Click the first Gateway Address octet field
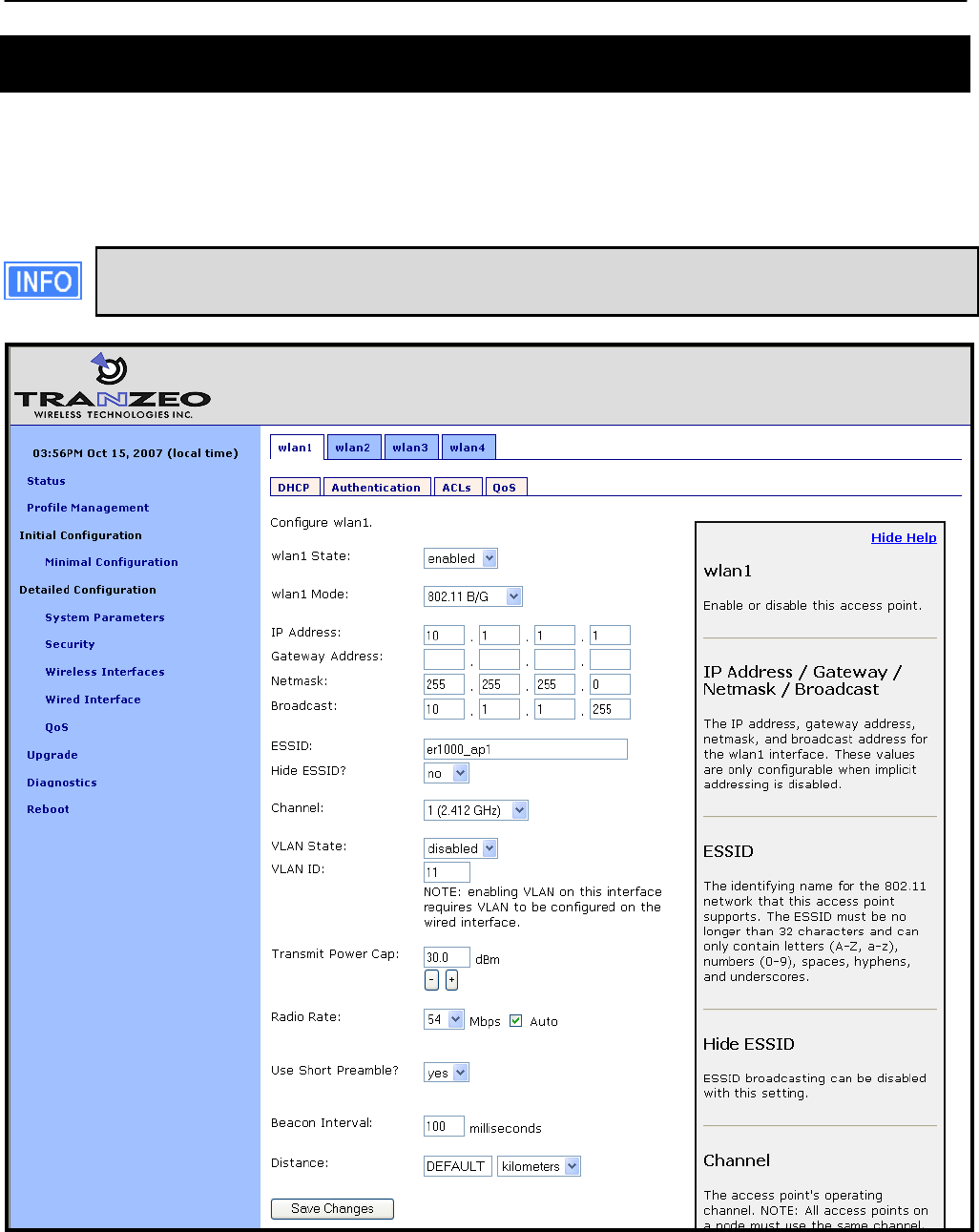The image size is (979, 1232). pyautogui.click(x=444, y=659)
